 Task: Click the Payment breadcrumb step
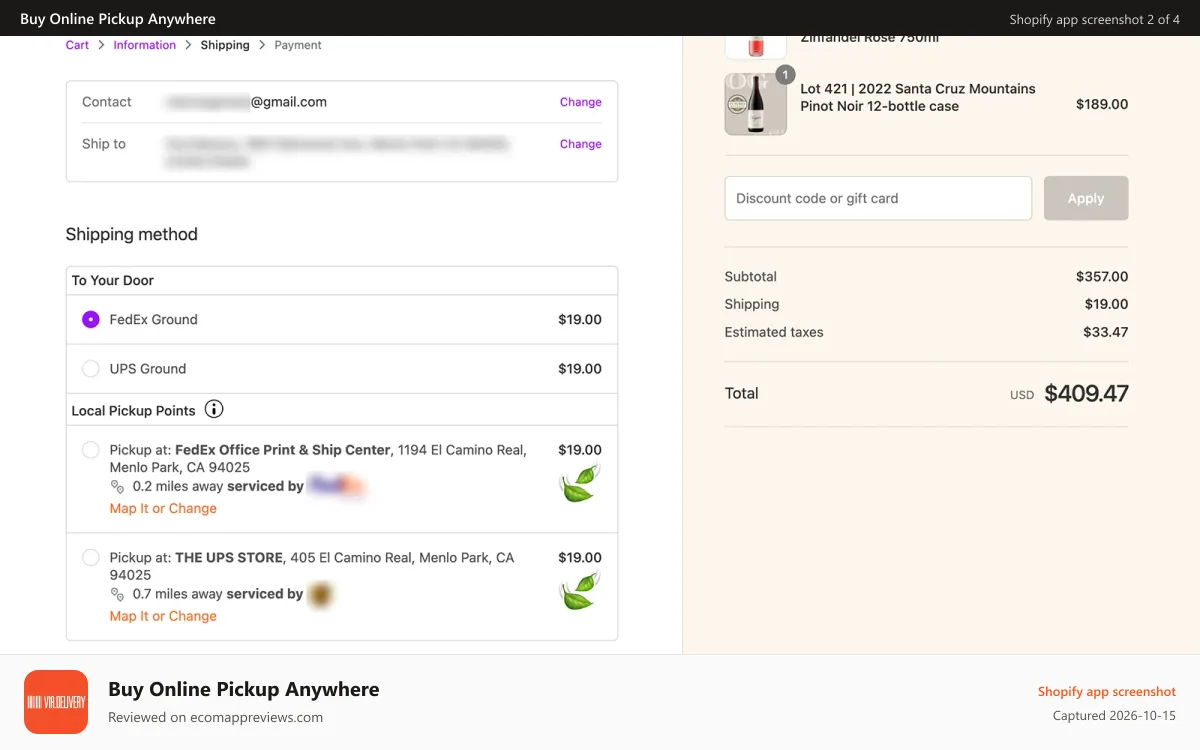(x=298, y=45)
